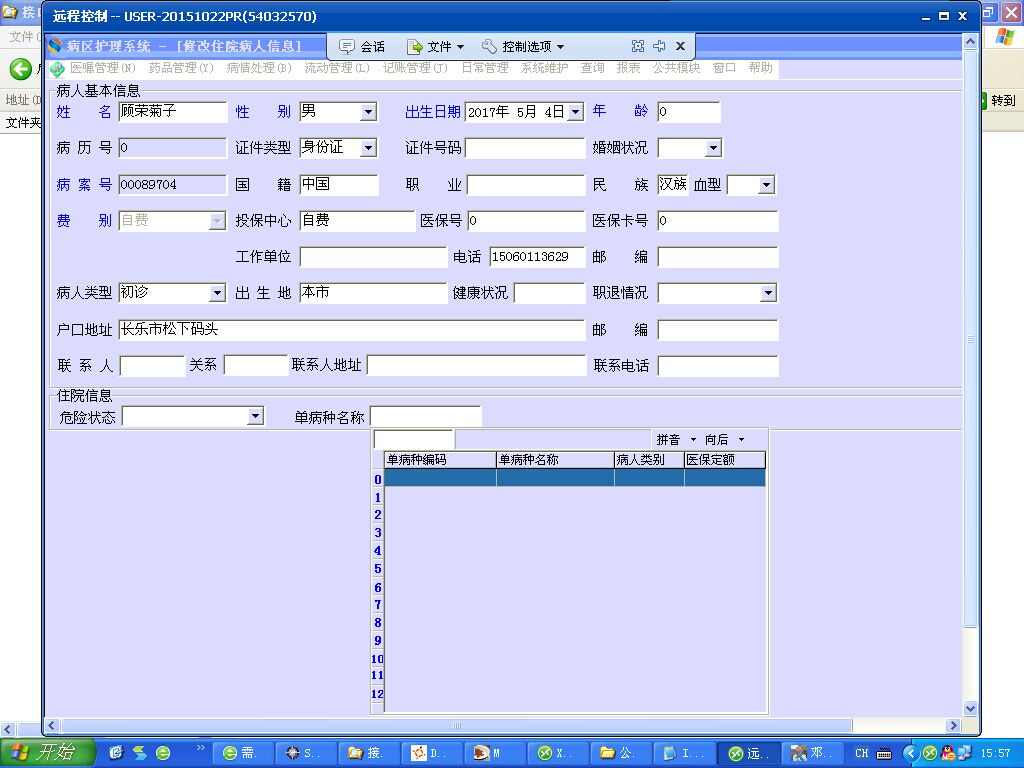Click the 职业 input field
The width and height of the screenshot is (1024, 768).
(x=526, y=185)
